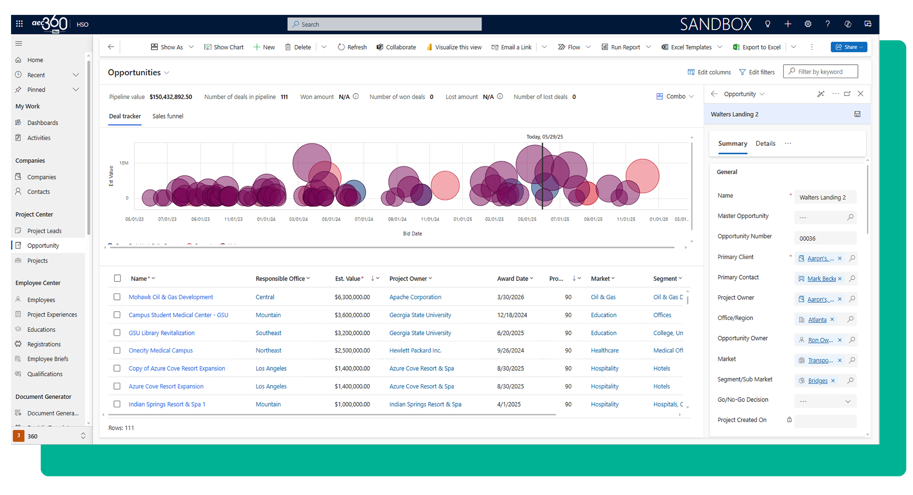Screen dimensions: 913x495
Task: Sort by the Responsible Office column header
Action: pos(282,279)
